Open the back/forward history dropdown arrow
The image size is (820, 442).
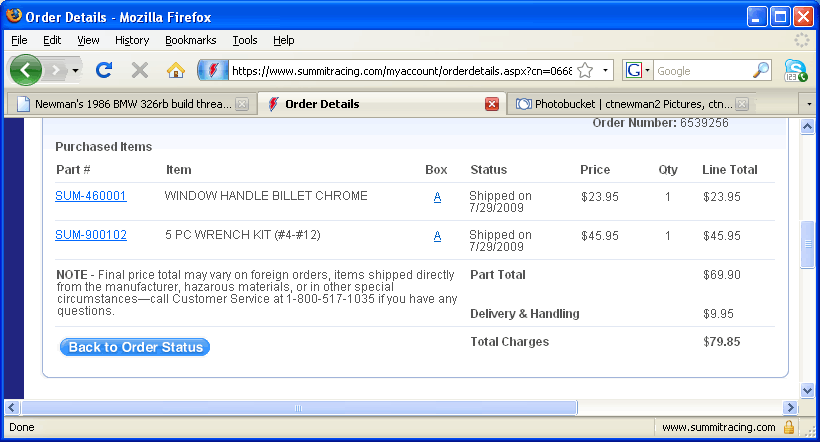pyautogui.click(x=75, y=70)
